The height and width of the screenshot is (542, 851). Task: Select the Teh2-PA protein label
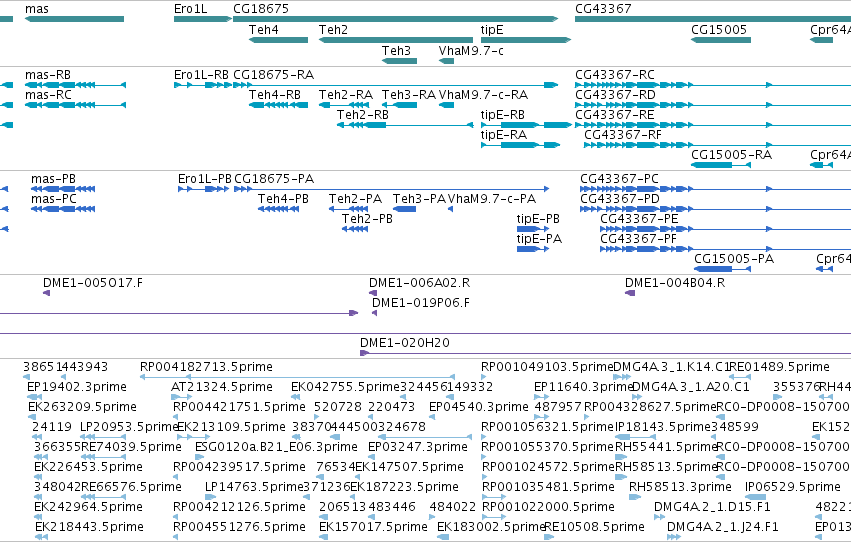355,199
